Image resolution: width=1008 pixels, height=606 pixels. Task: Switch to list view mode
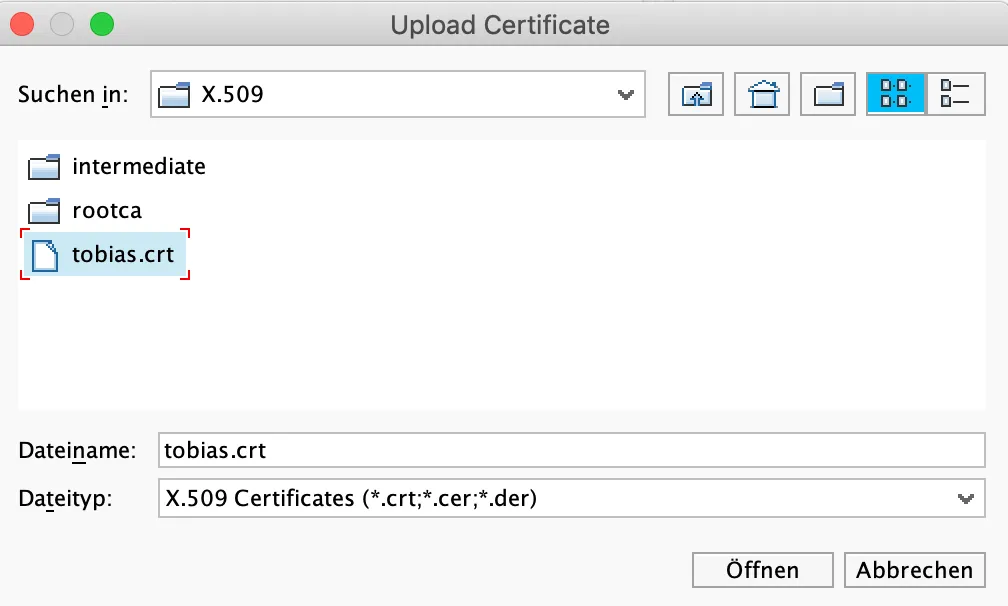point(895,95)
